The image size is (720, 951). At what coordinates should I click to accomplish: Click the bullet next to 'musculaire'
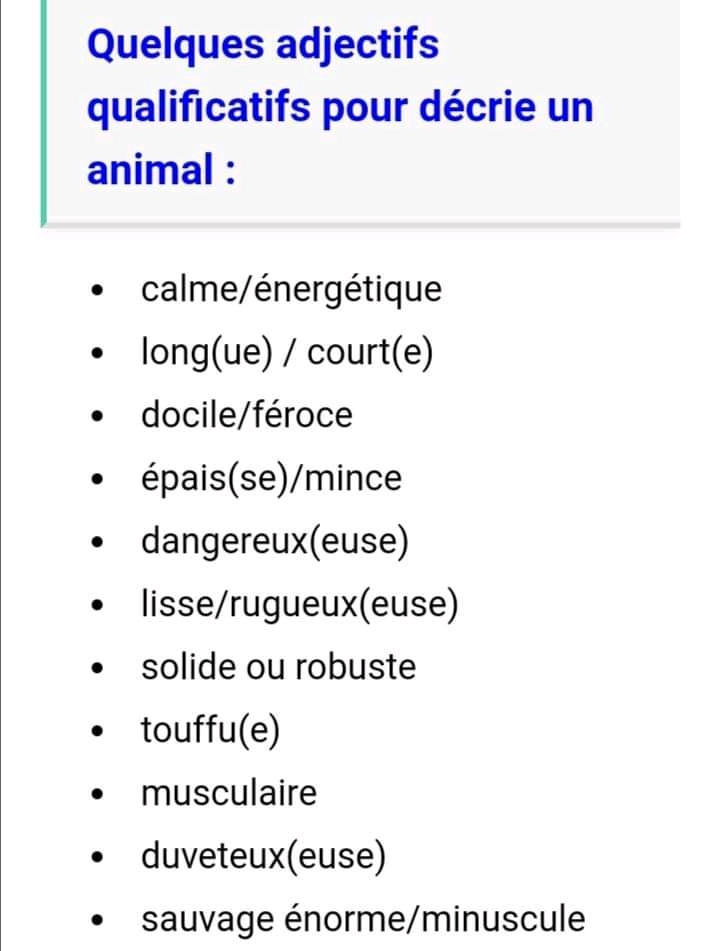click(x=97, y=796)
